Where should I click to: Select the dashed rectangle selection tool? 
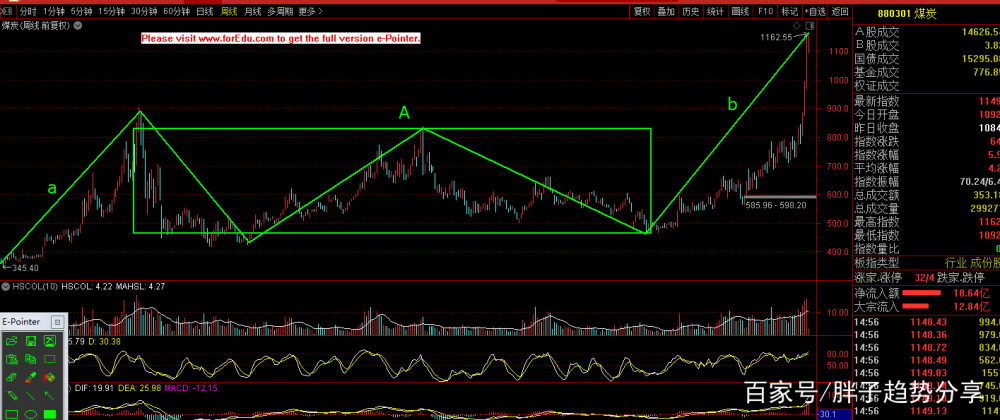pyautogui.click(x=49, y=359)
